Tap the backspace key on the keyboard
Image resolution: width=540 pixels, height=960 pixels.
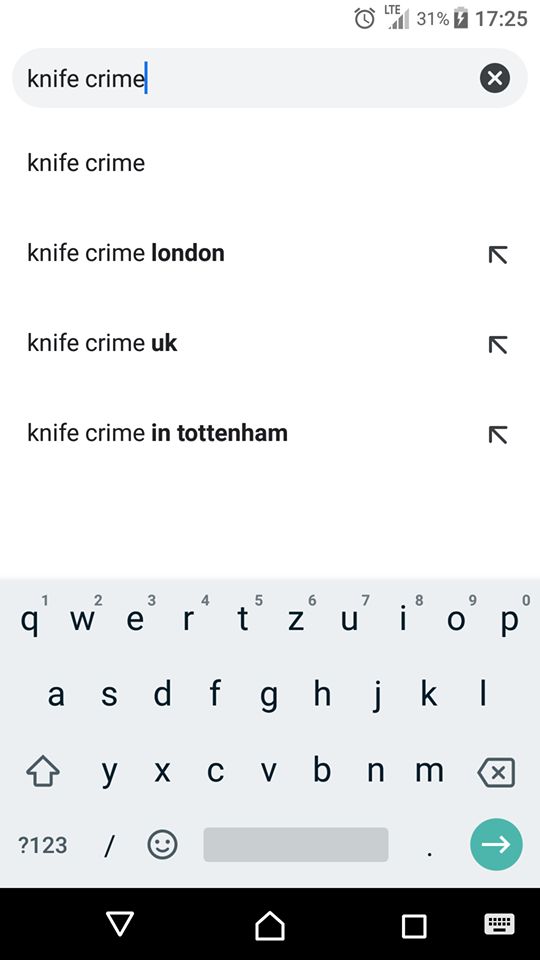coord(496,772)
